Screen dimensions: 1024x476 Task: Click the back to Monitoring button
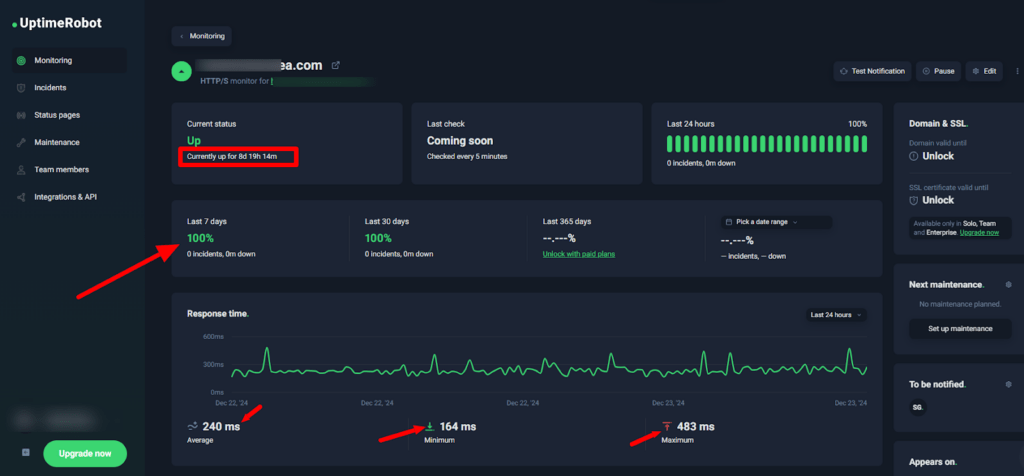(201, 37)
